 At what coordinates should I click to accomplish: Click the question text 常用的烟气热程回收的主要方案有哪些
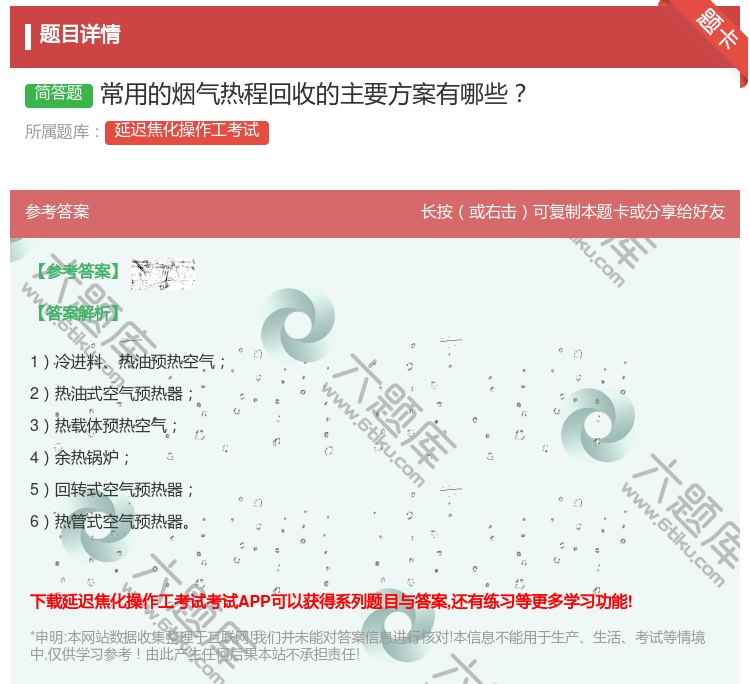pos(314,94)
